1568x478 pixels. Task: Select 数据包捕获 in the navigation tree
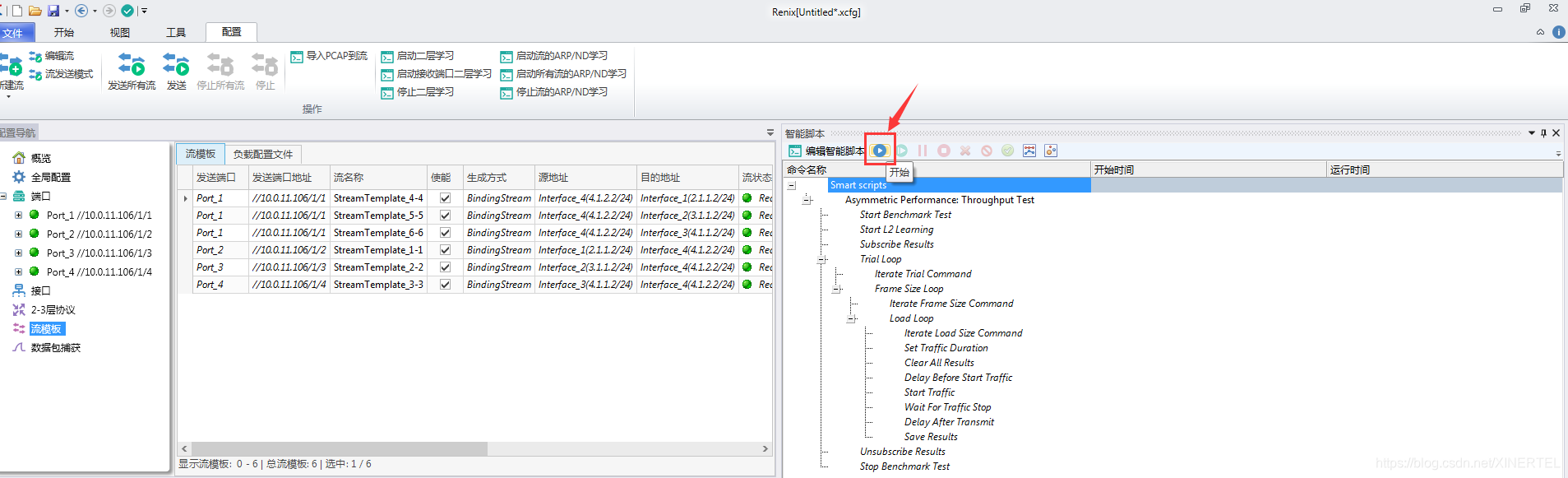coord(56,348)
